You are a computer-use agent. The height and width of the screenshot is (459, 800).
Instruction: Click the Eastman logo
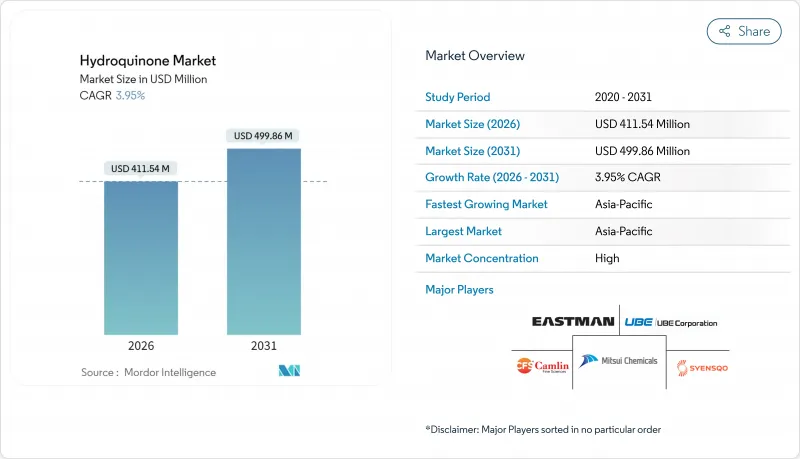[x=573, y=323]
